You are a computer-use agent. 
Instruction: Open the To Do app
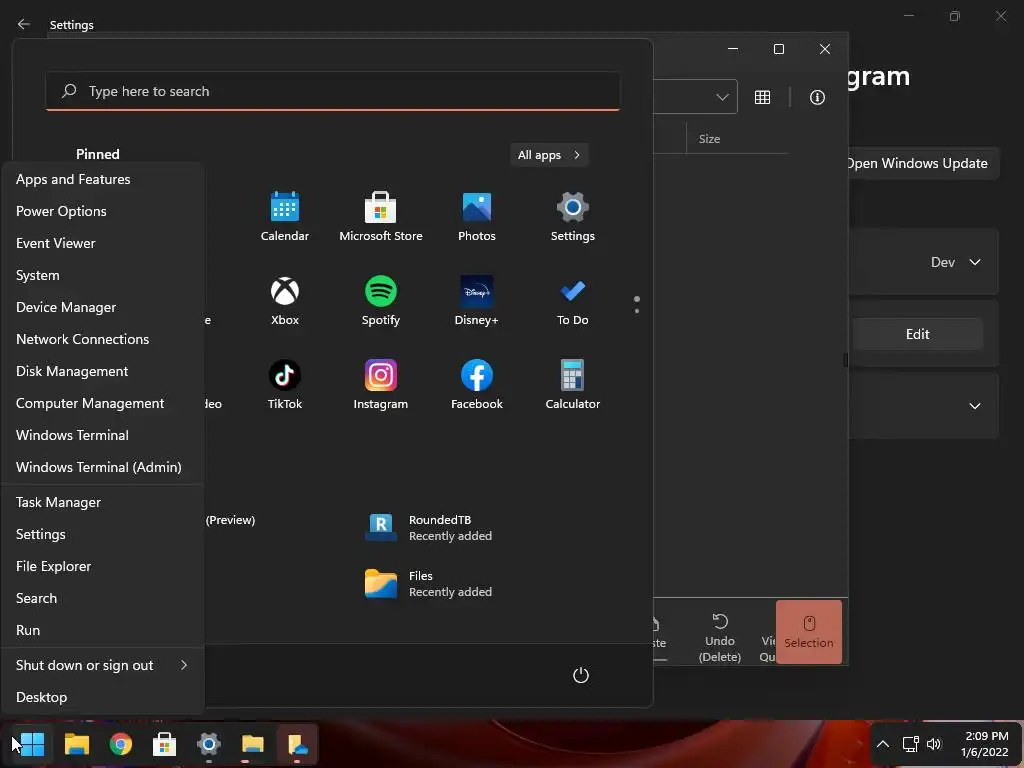(573, 300)
